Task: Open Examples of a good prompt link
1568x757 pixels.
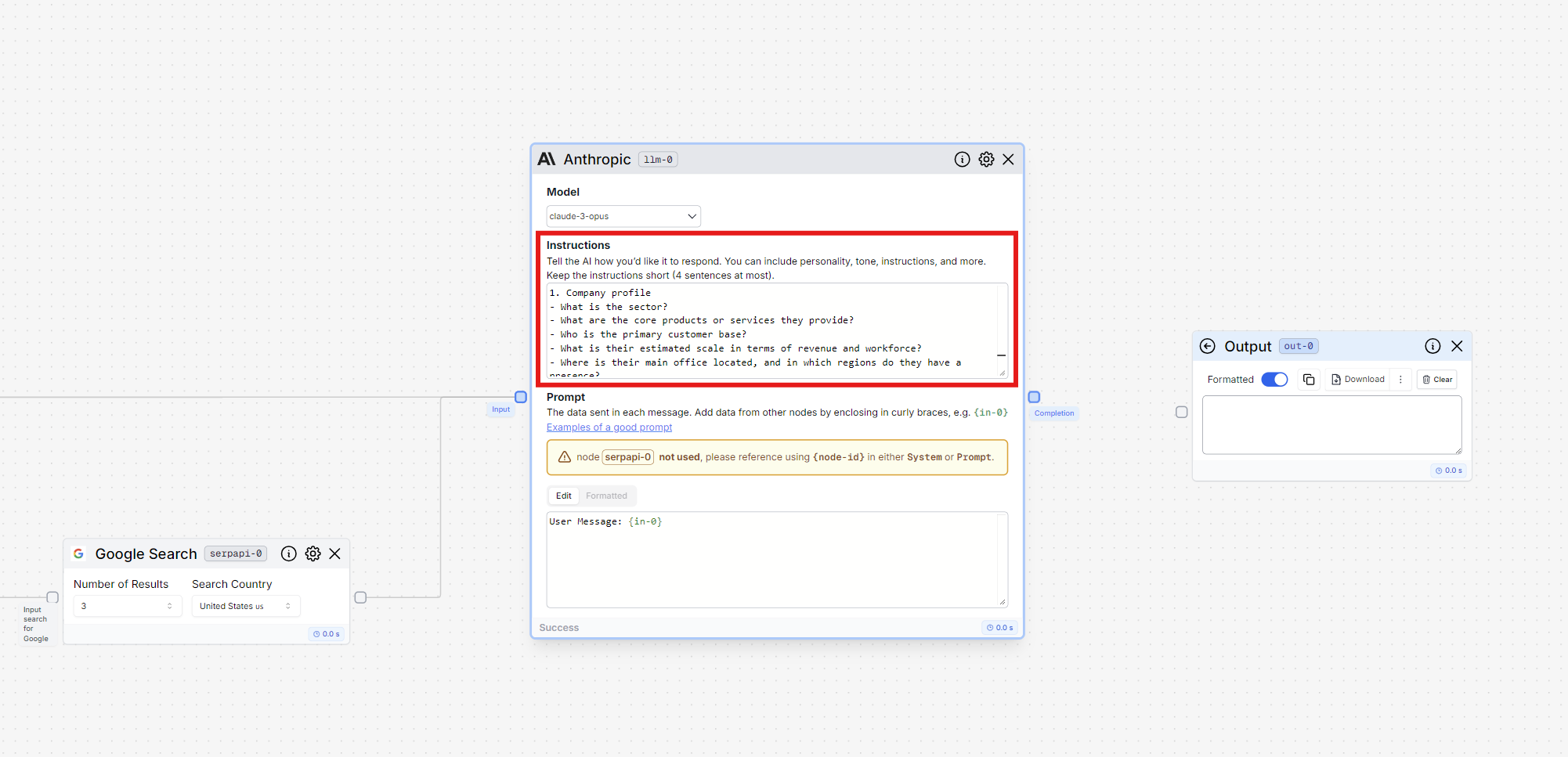Action: pos(609,427)
